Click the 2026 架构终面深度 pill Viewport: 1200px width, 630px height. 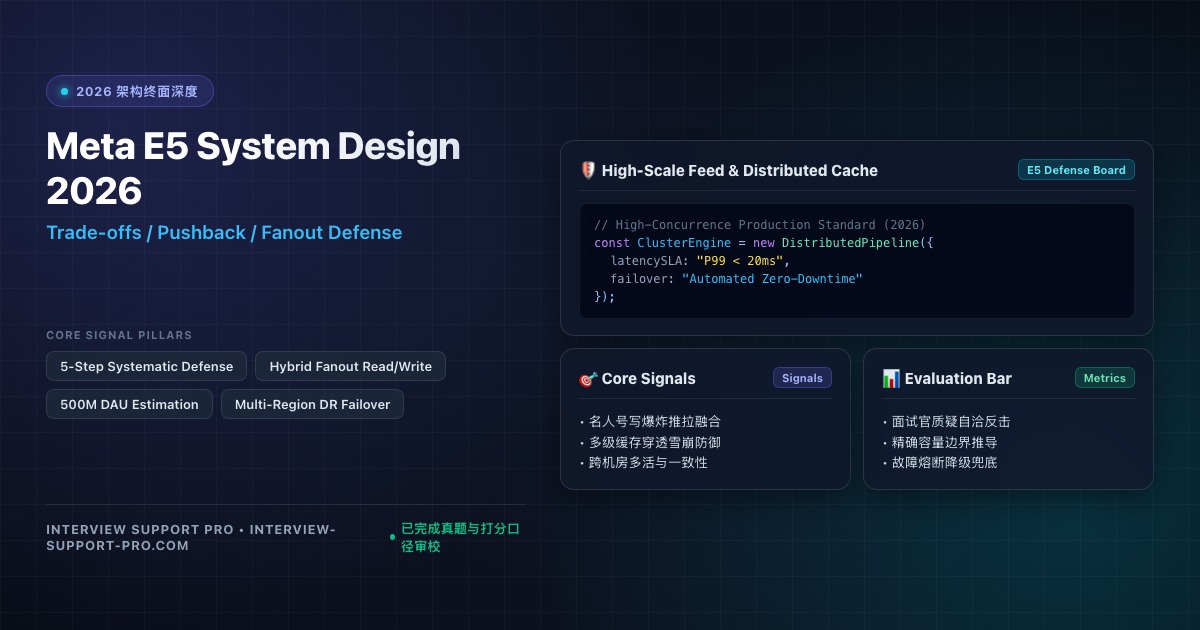tap(130, 91)
